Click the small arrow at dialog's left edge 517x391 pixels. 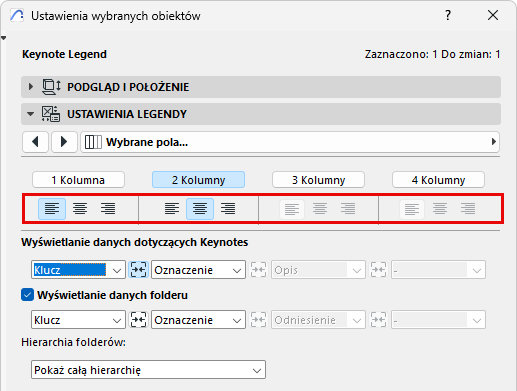[x=4, y=38]
